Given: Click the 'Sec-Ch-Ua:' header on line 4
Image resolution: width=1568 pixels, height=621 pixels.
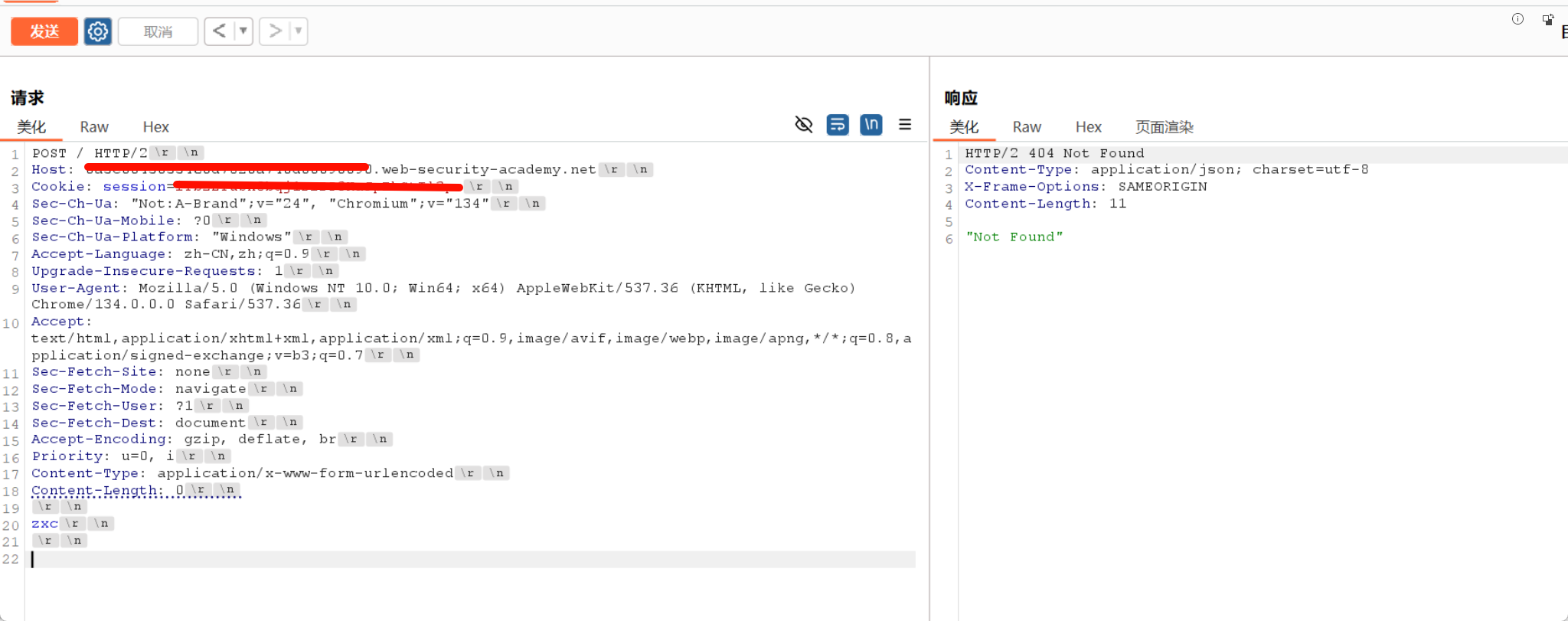Looking at the screenshot, I should coord(76,204).
